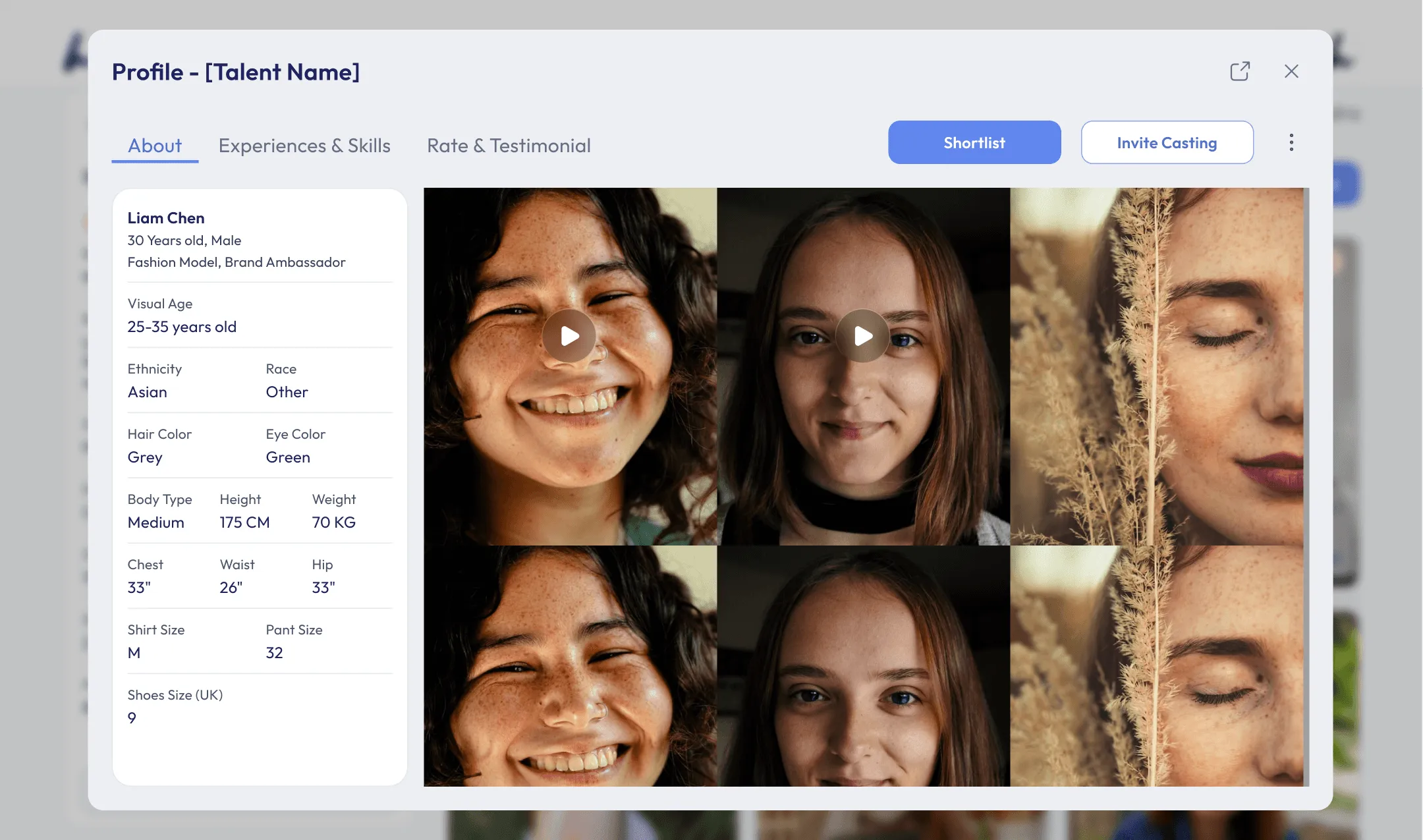Click the Visual Age 25-35 years value

(x=182, y=327)
